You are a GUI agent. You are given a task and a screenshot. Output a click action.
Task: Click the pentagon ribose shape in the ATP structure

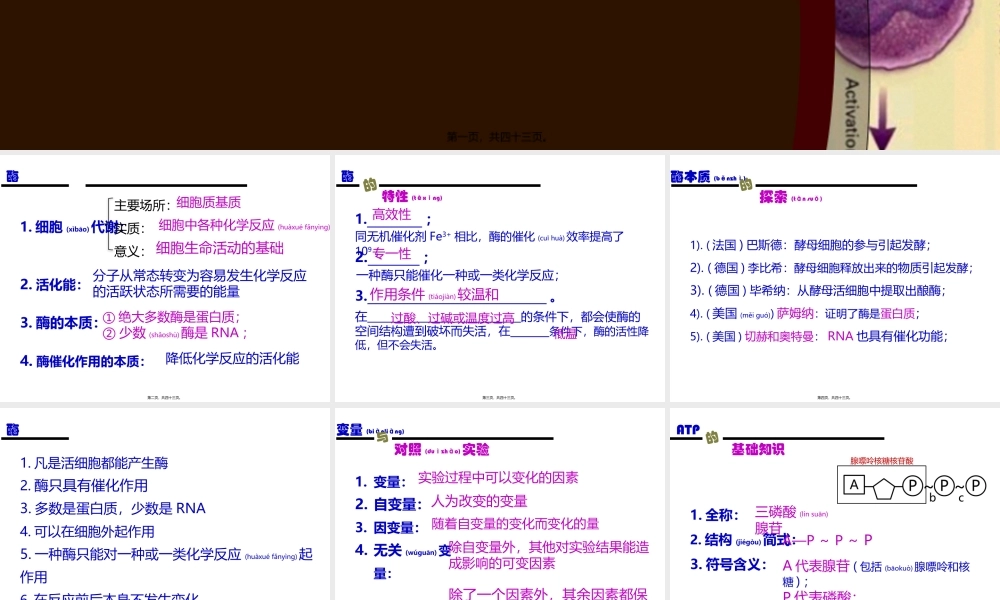(884, 487)
